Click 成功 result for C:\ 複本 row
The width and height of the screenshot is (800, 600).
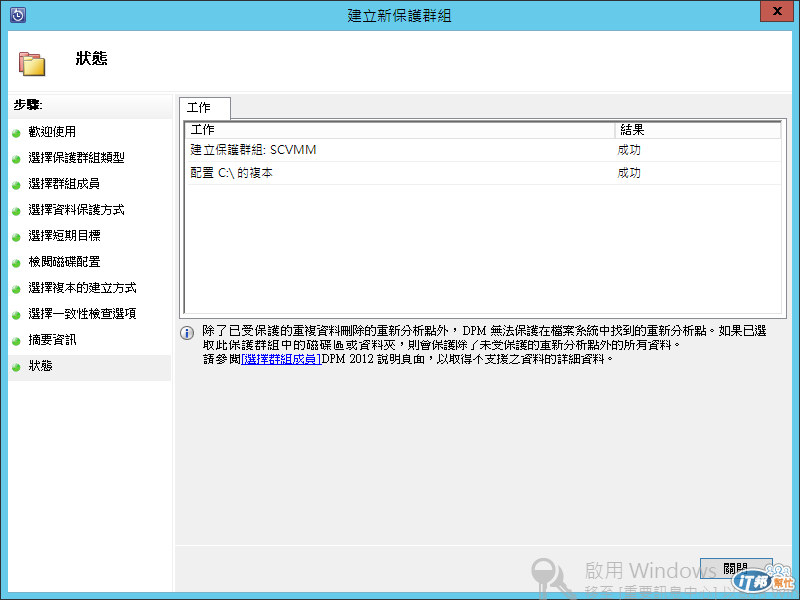pos(629,173)
